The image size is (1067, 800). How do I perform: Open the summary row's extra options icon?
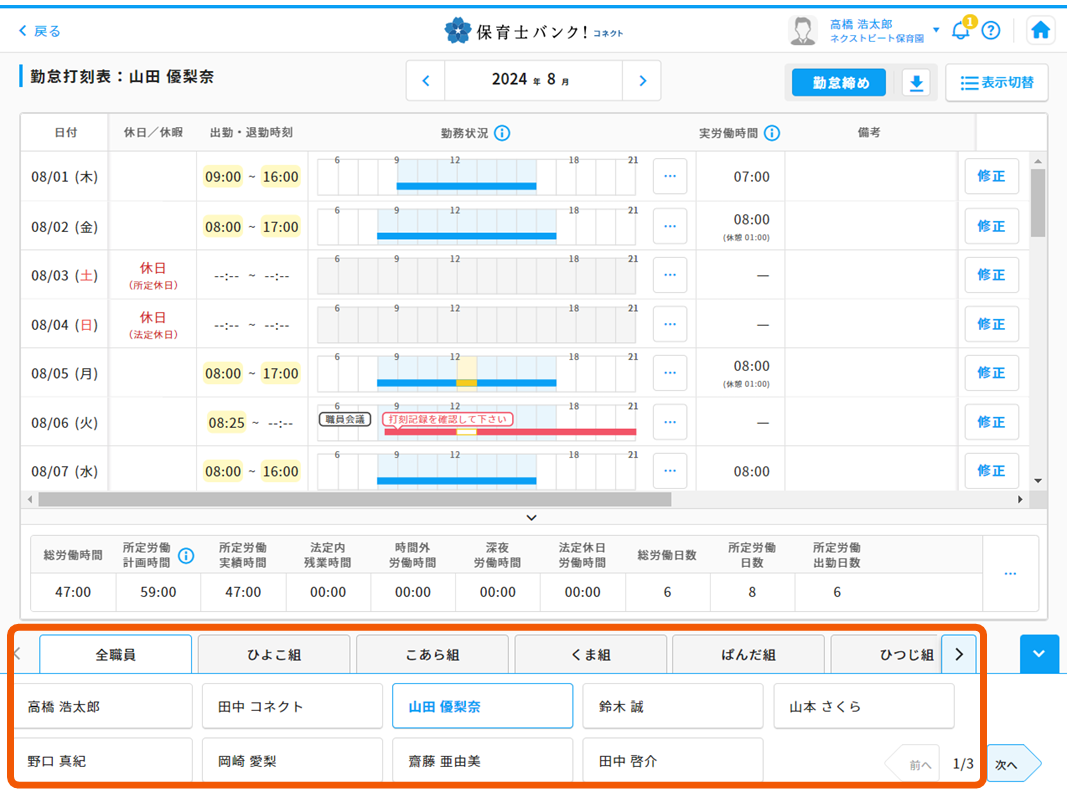click(1009, 573)
